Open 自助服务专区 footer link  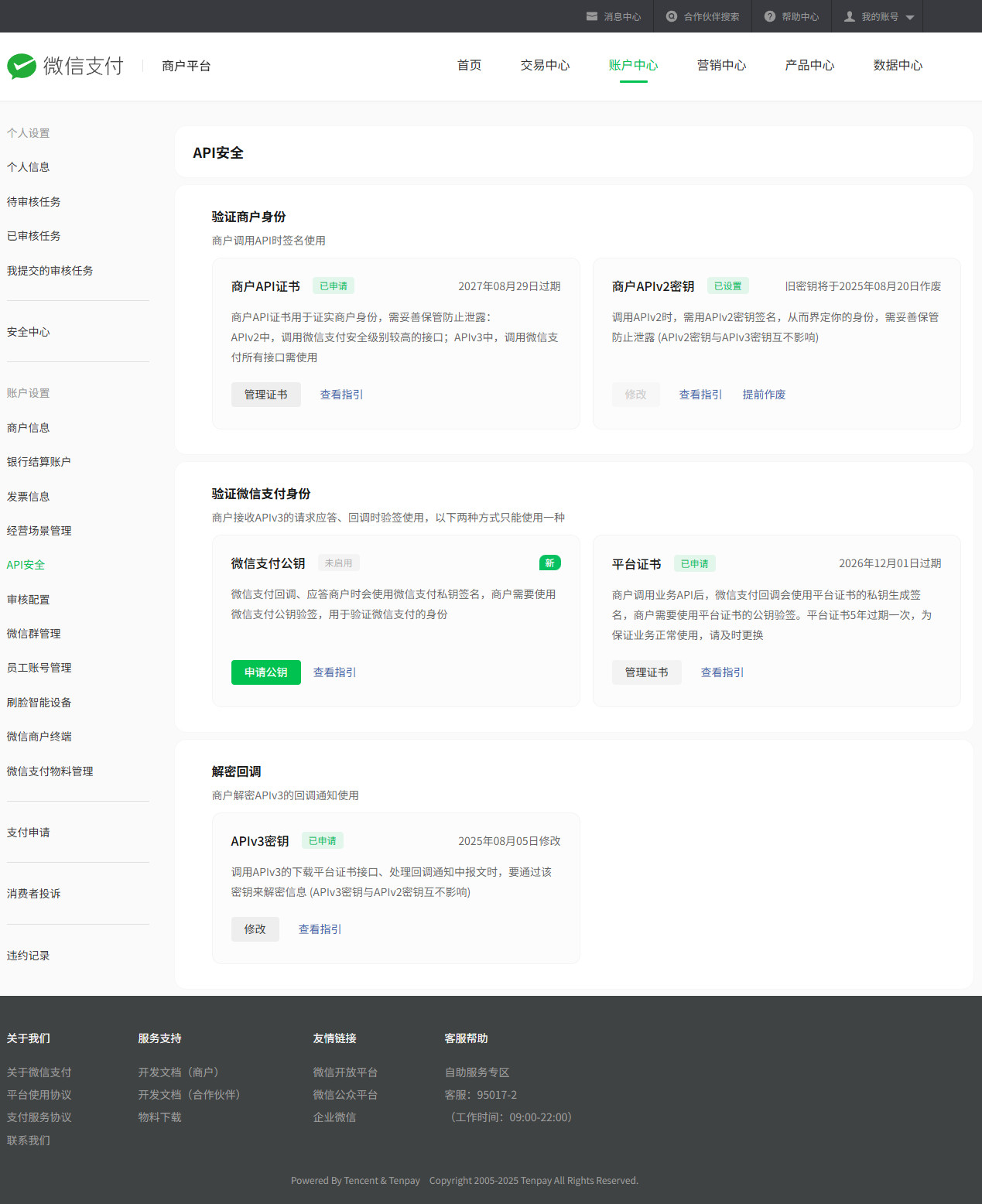[x=477, y=1072]
